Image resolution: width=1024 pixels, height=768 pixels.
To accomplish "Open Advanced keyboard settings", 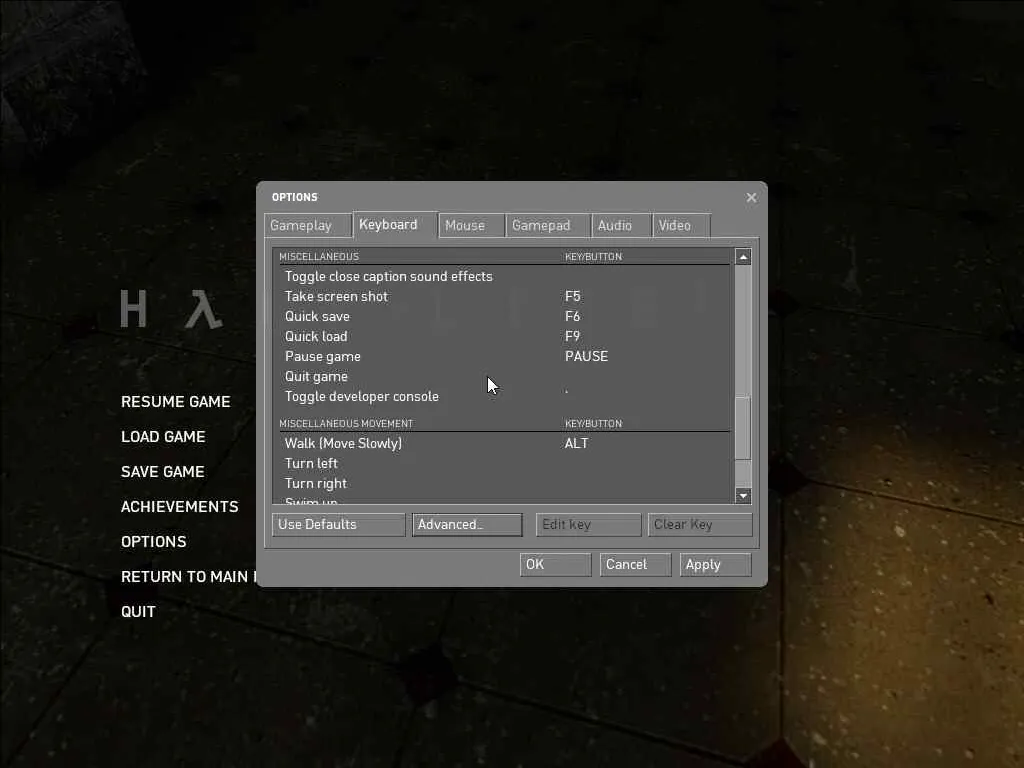I will click(467, 524).
